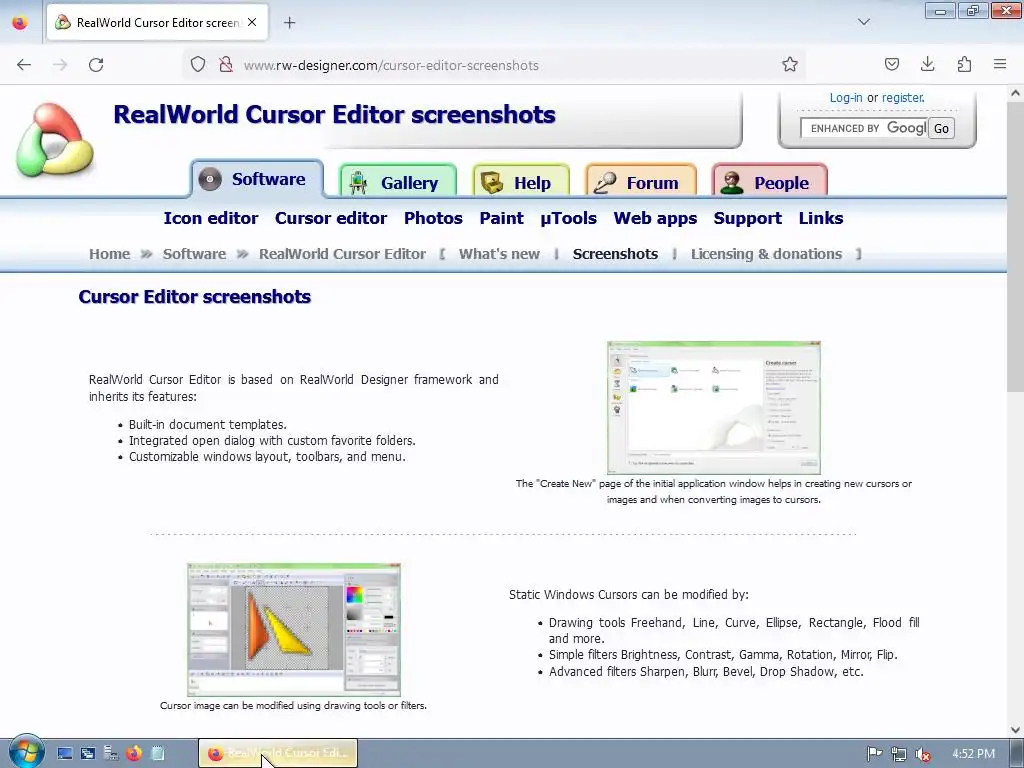Open the Photos menu item

pos(433,218)
